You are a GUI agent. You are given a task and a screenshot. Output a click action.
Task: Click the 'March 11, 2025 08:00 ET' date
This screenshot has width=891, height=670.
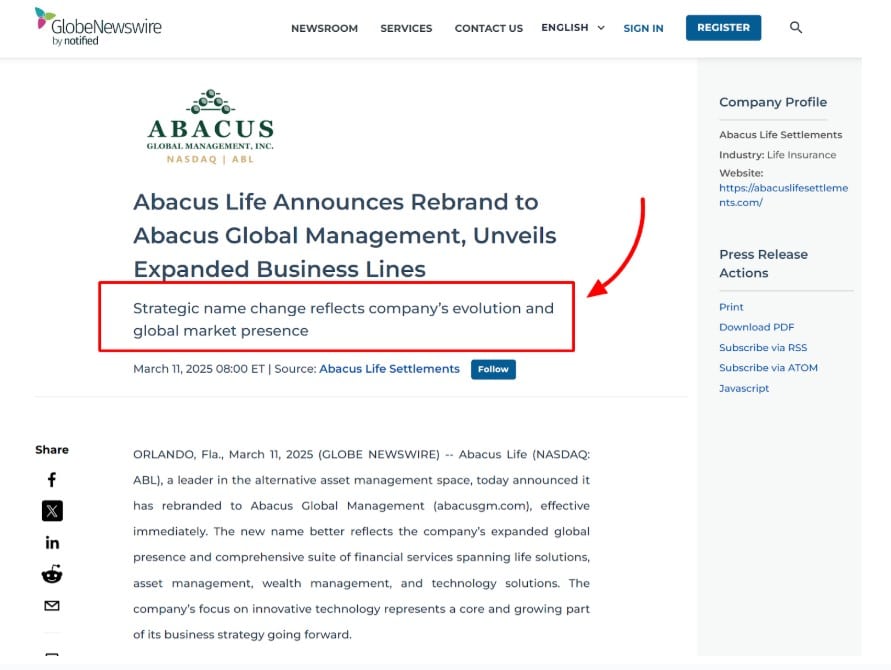(x=199, y=369)
